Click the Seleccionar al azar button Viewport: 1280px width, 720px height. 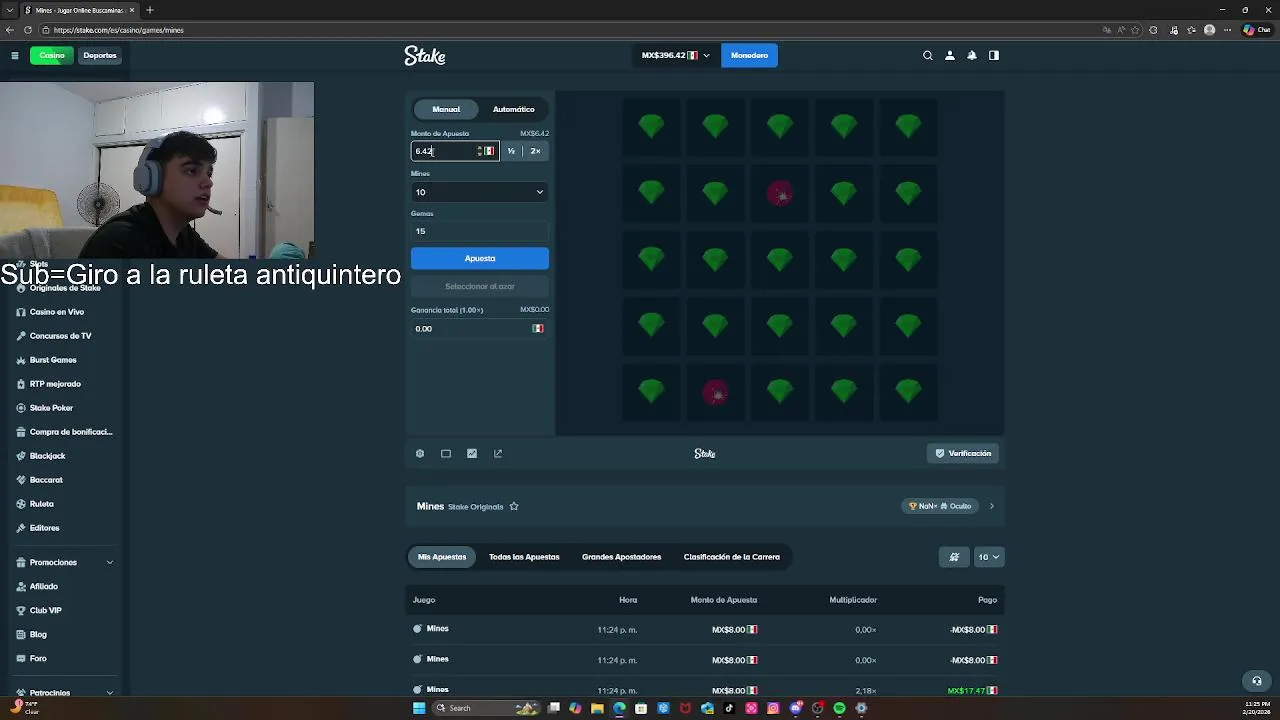[x=480, y=286]
